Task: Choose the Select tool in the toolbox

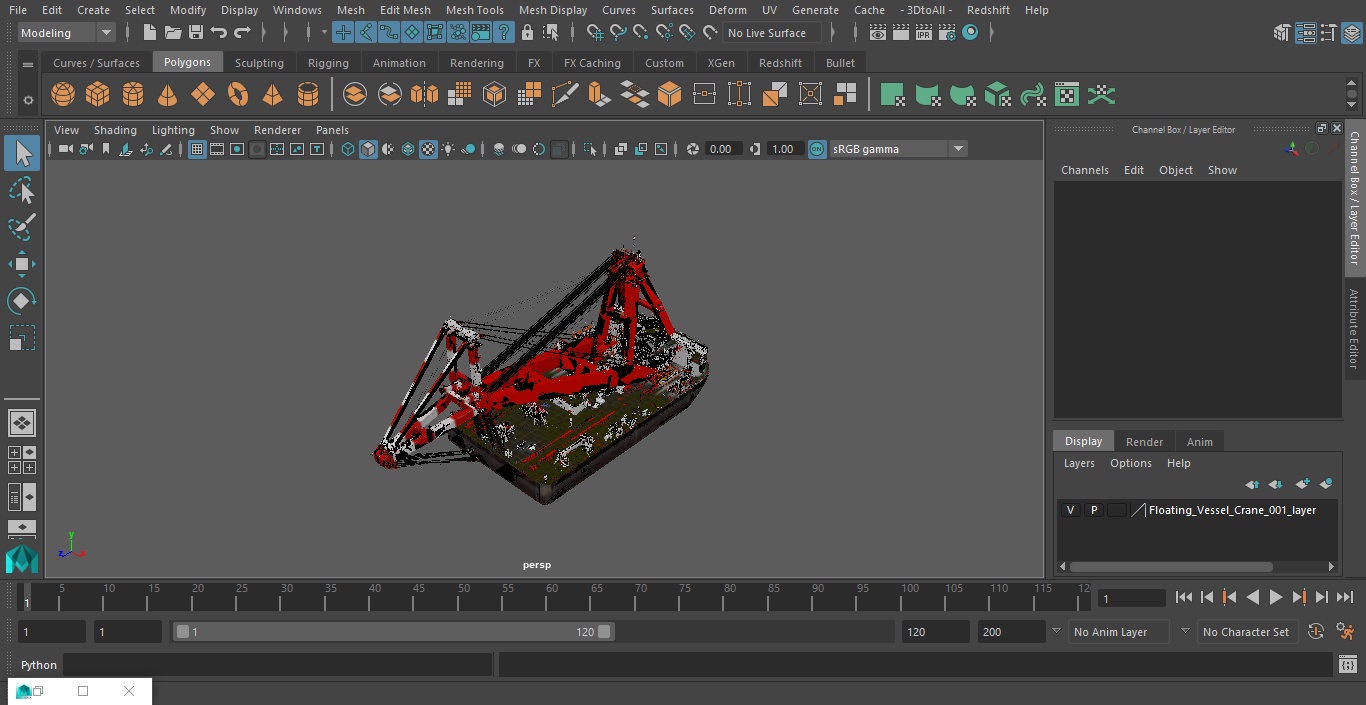Action: 22,153
